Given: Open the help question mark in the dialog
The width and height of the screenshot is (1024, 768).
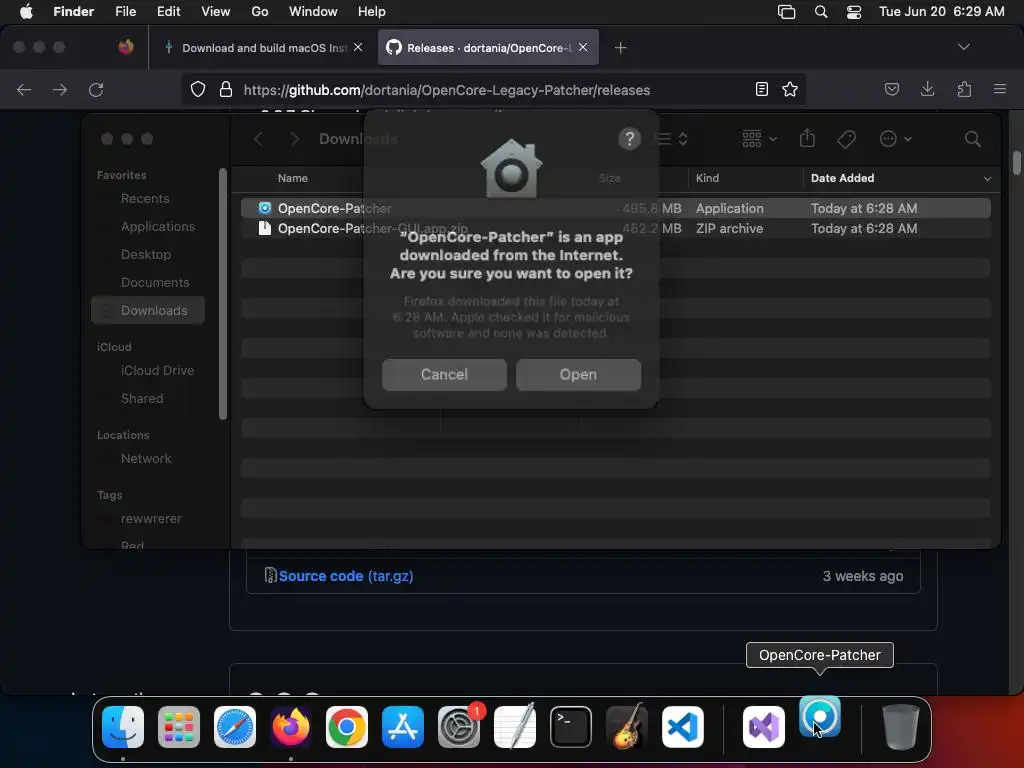Looking at the screenshot, I should click(629, 138).
